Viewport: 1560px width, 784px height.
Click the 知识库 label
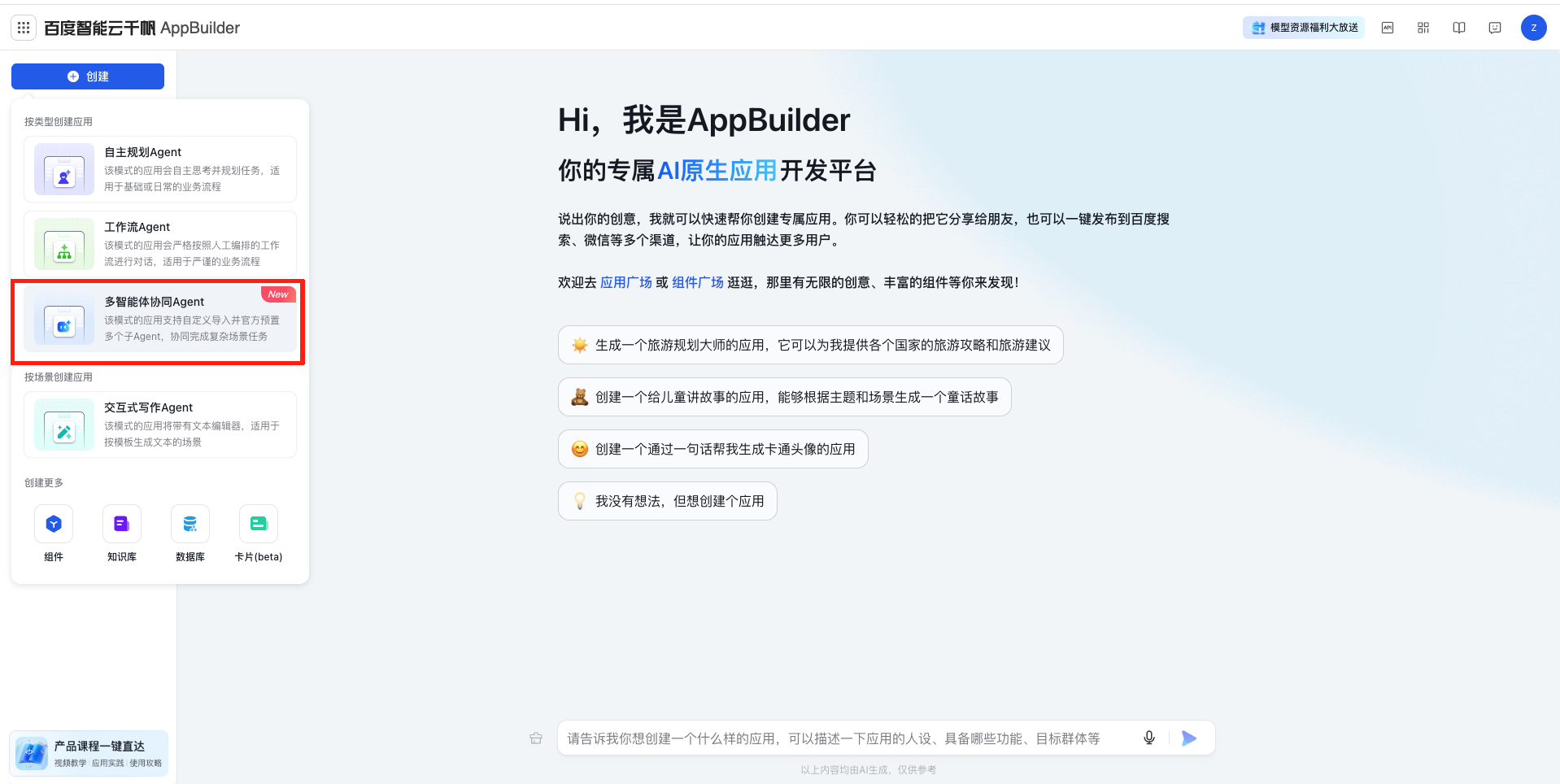[x=122, y=557]
